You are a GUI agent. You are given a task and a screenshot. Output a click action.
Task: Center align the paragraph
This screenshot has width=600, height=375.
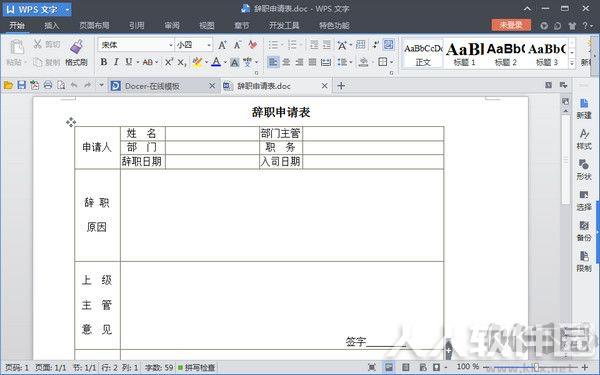tap(286, 62)
